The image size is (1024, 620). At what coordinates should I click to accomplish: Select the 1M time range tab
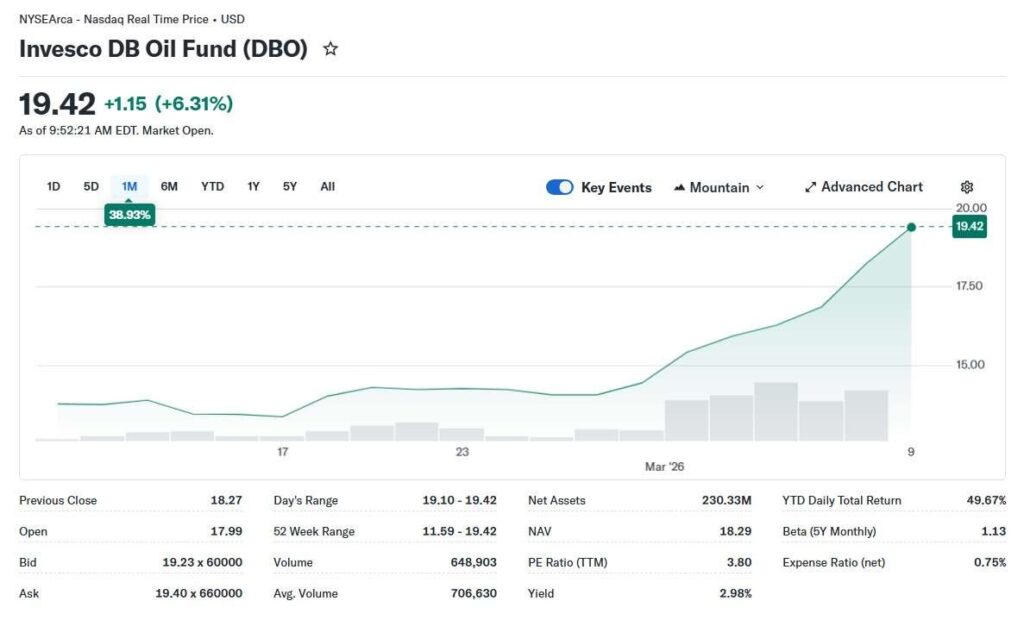coord(129,186)
